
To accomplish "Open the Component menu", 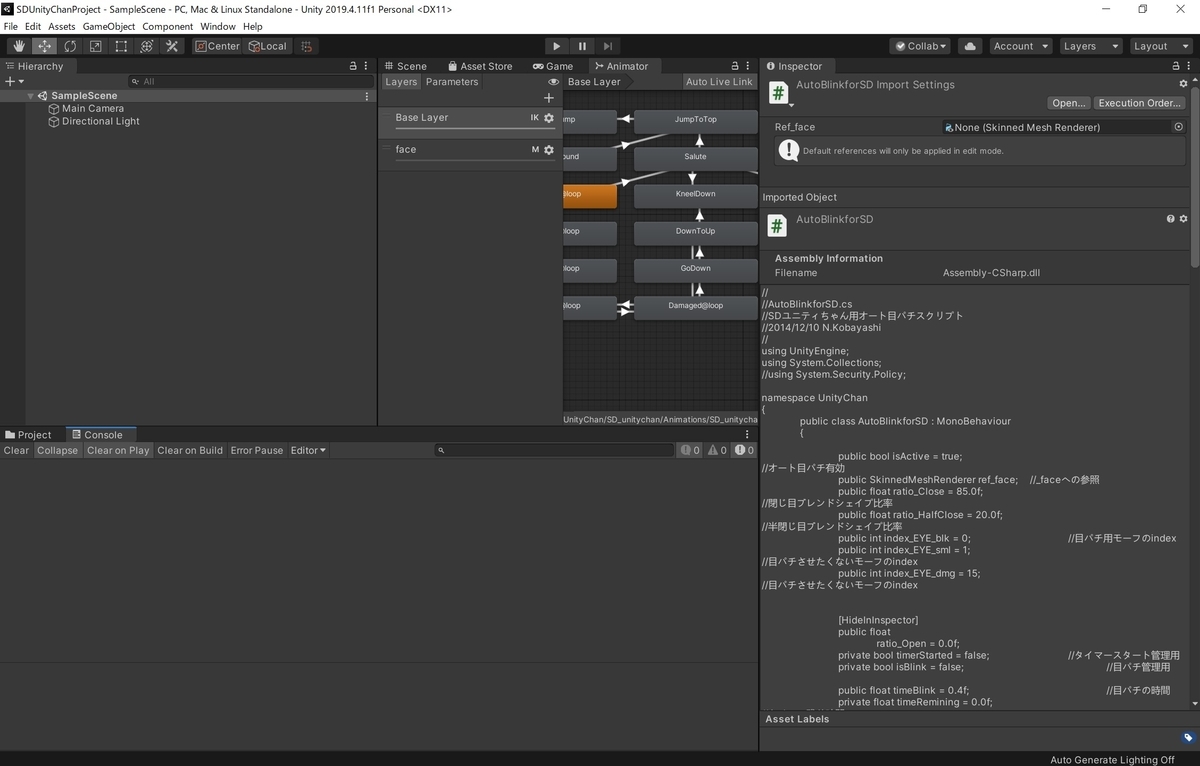I will (168, 26).
